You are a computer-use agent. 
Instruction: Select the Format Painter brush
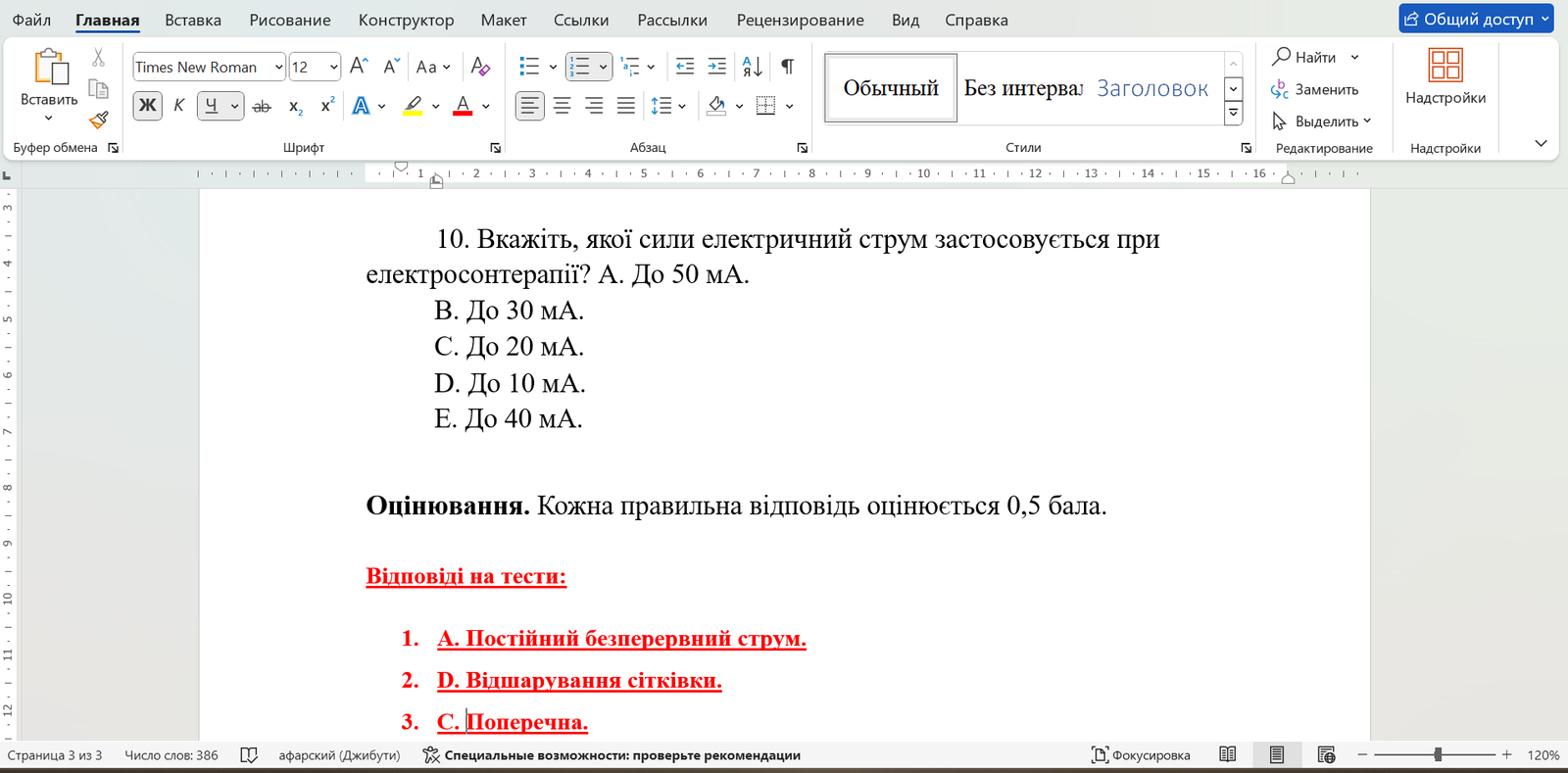point(99,120)
